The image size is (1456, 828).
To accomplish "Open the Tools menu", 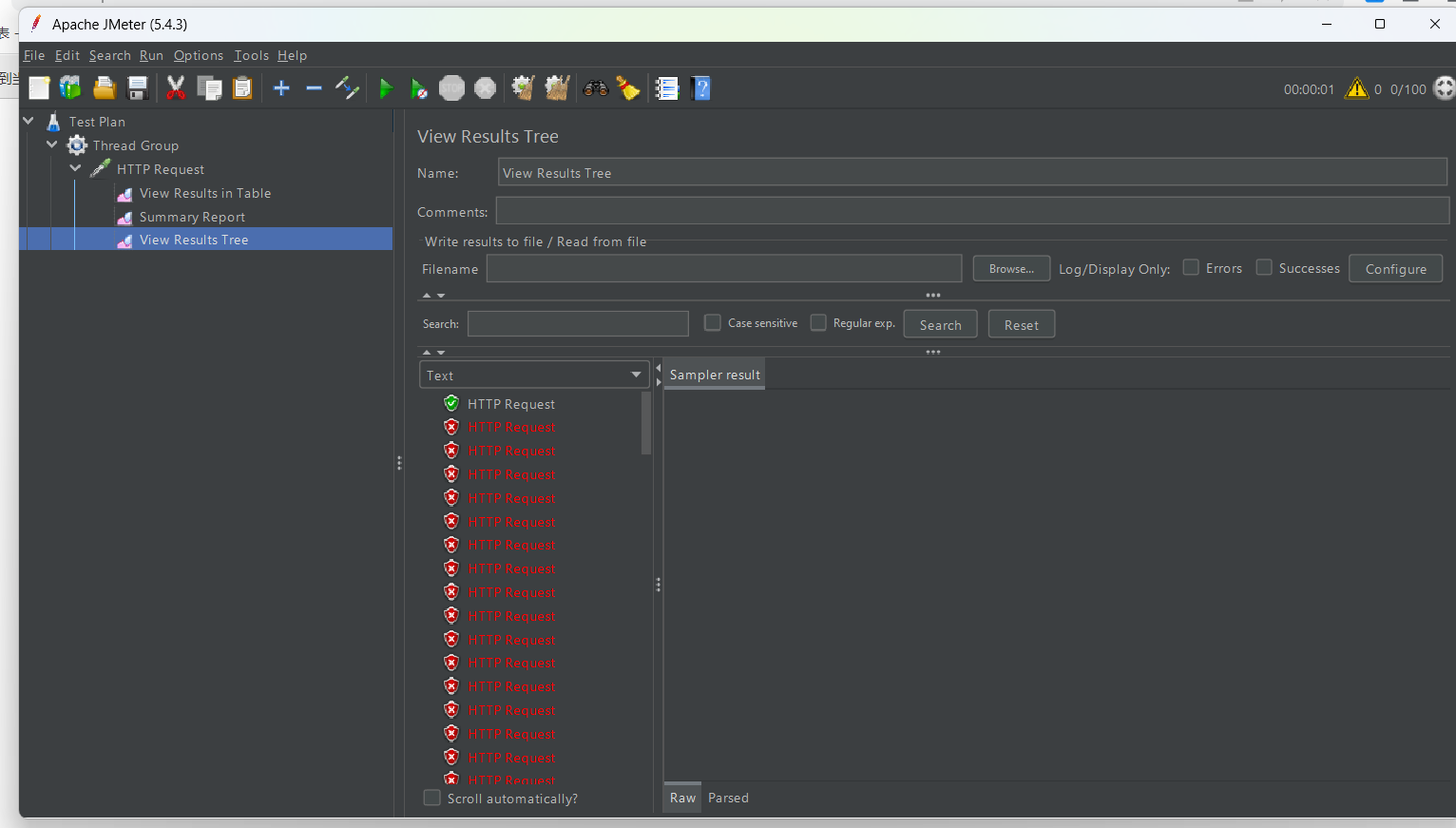I will pyautogui.click(x=252, y=55).
